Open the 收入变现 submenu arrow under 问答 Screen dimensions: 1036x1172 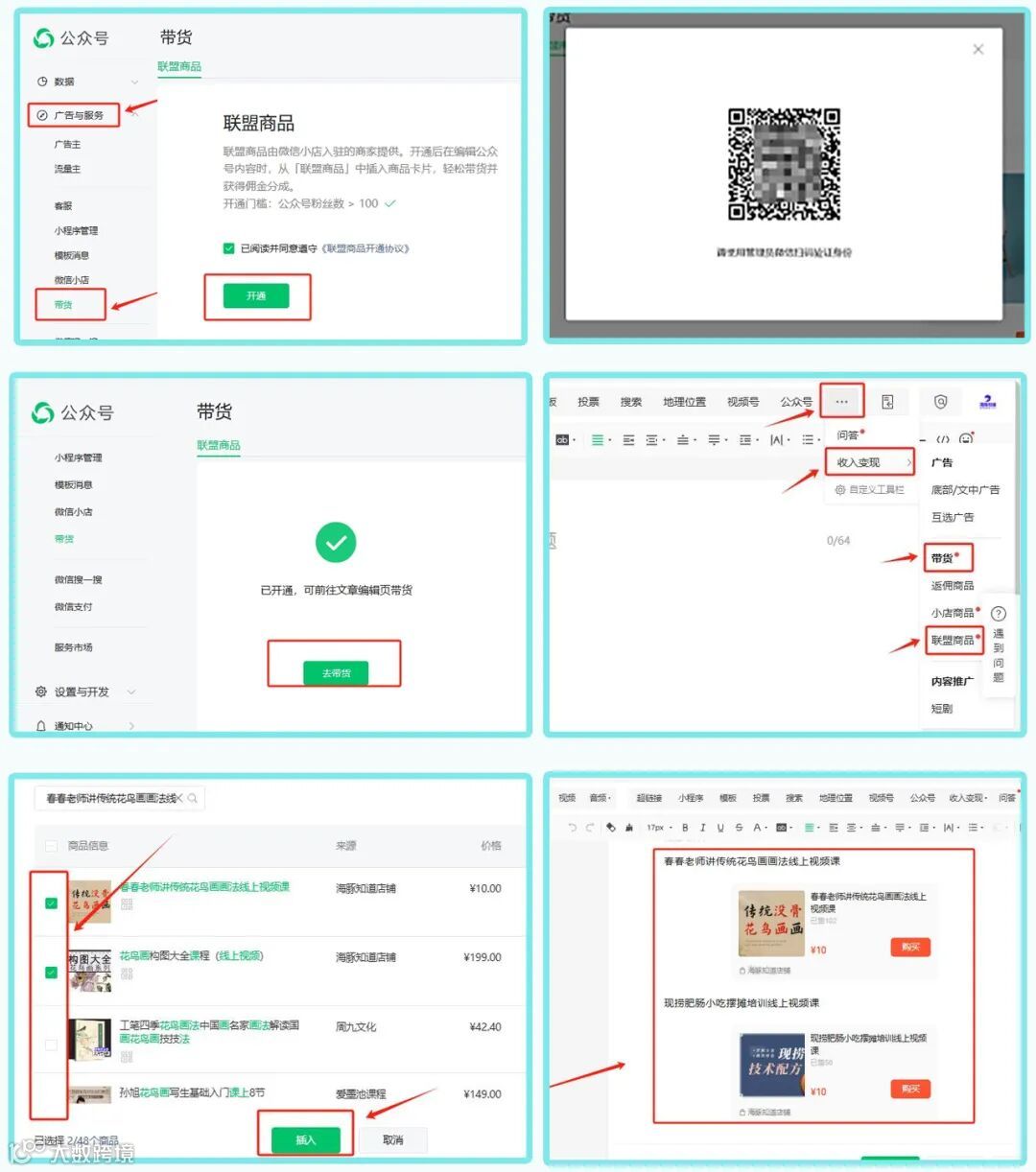pyautogui.click(x=908, y=462)
